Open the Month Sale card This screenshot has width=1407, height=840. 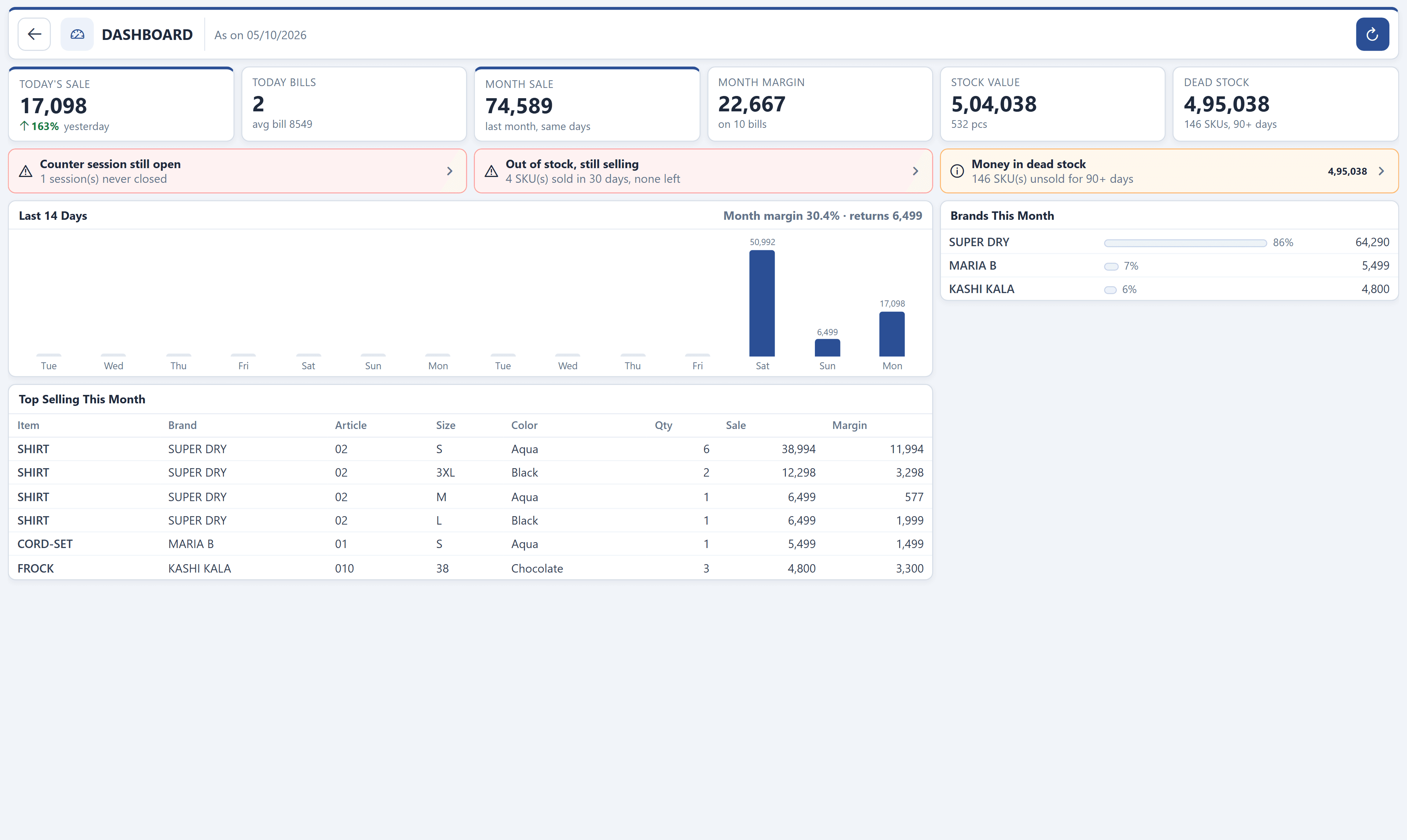tap(587, 104)
